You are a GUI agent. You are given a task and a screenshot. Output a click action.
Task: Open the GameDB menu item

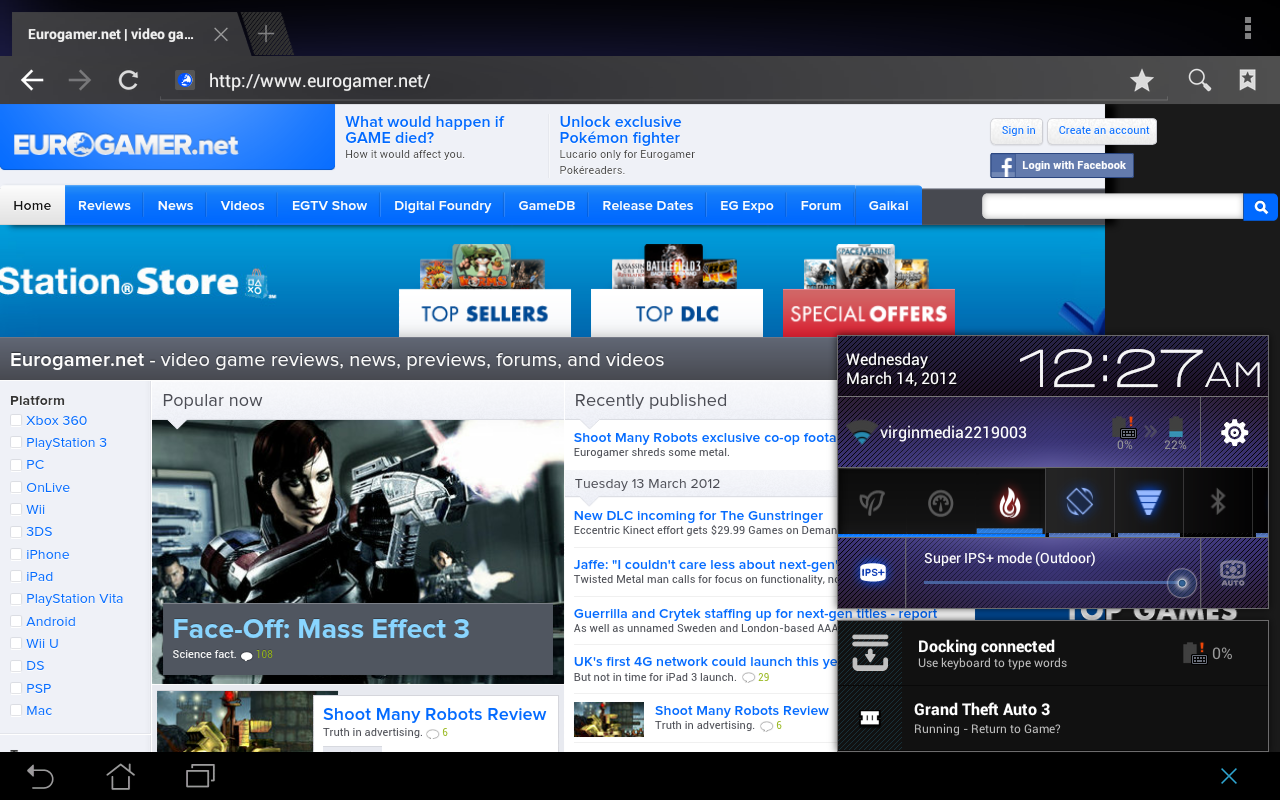(546, 206)
